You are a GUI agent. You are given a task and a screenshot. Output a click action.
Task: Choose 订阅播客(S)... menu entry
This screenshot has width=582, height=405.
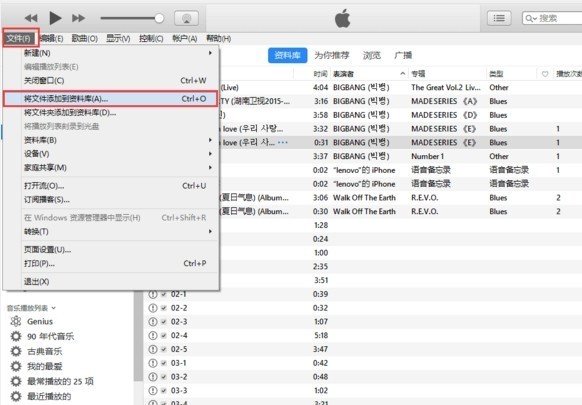[111, 200]
